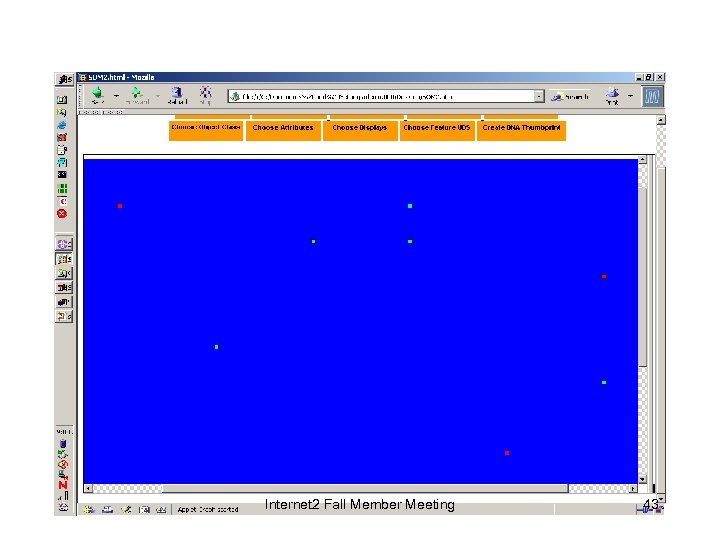Click the Internet Explorer quick-launch icon
Image resolution: width=720 pixels, height=540 pixels.
pos(62,125)
